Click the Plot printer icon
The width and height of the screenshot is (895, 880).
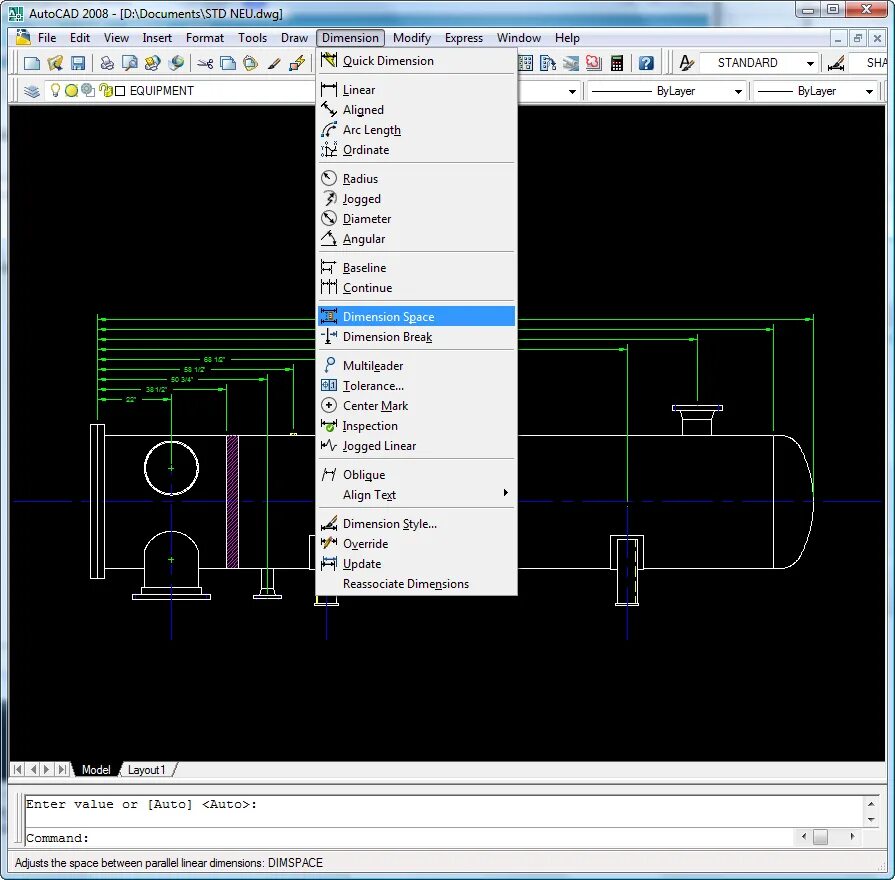[107, 63]
